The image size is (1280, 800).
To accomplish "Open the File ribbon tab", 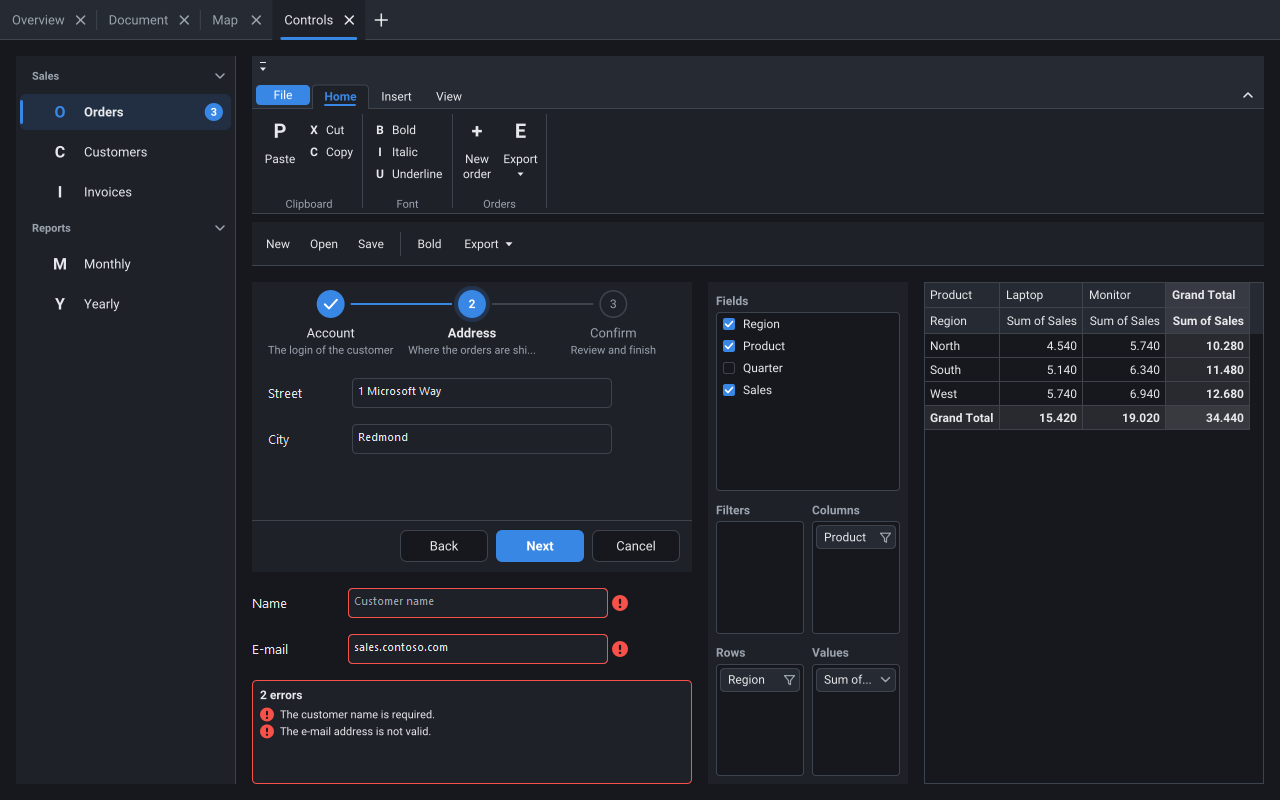I will pos(283,95).
